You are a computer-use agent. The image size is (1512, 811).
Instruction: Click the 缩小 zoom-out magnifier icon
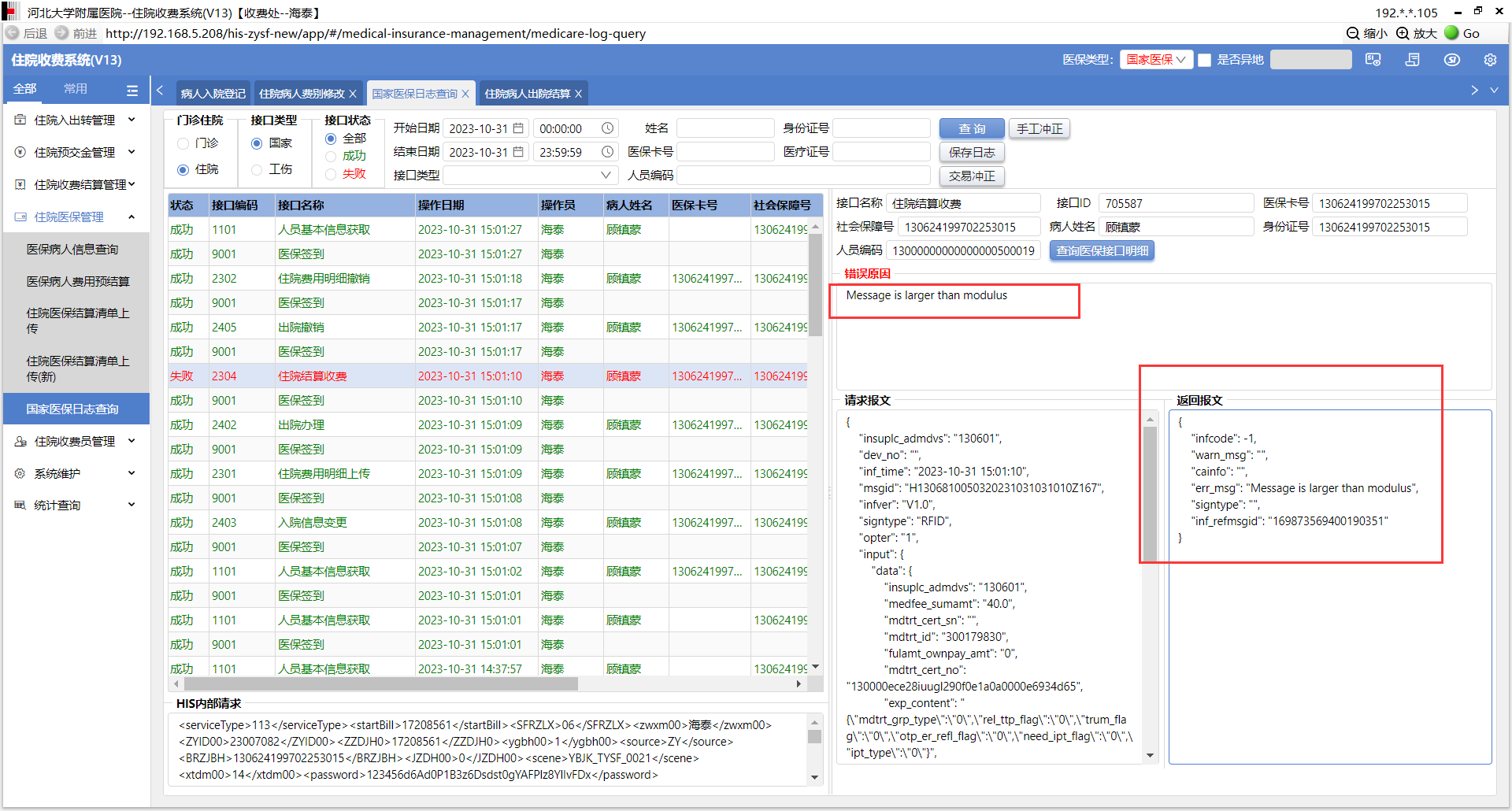[x=1353, y=33]
